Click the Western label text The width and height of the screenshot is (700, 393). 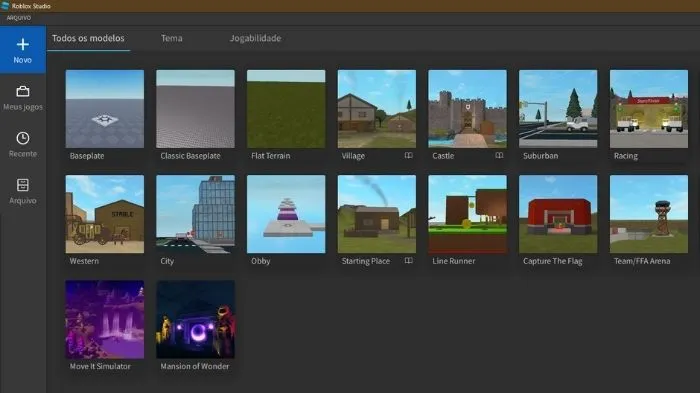tap(84, 261)
